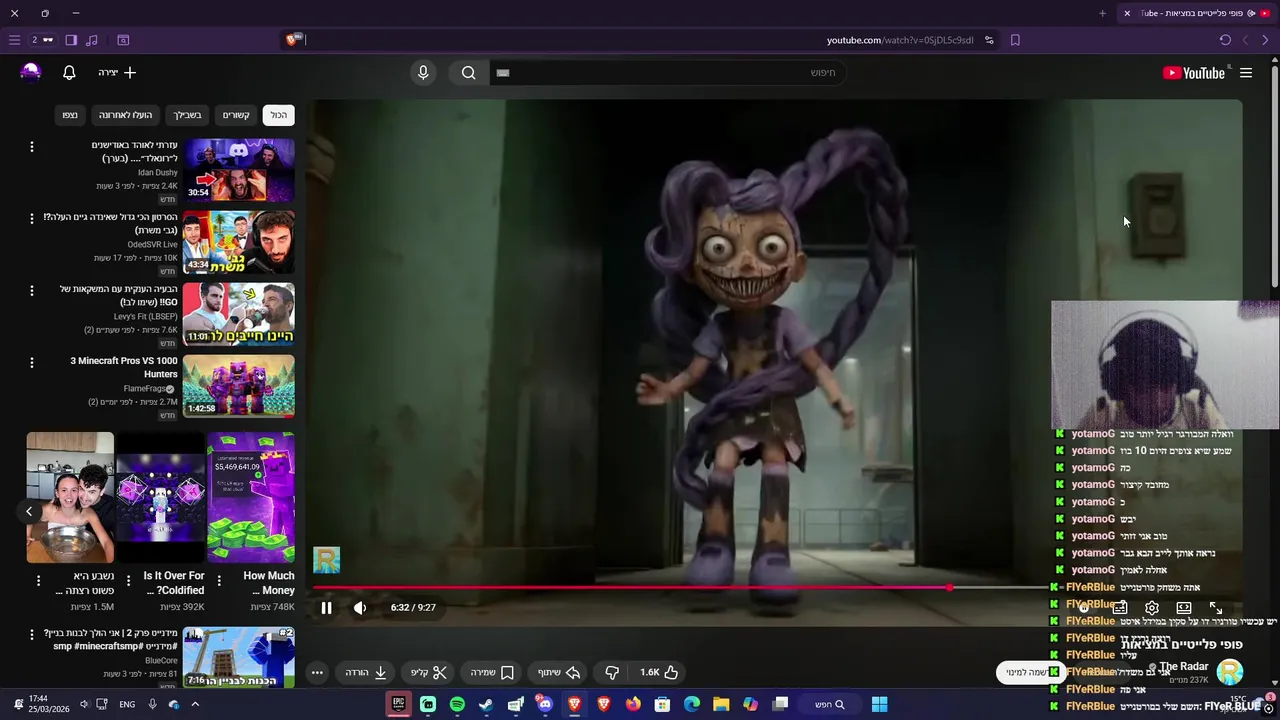Run search with the magnifier icon

coord(468,72)
